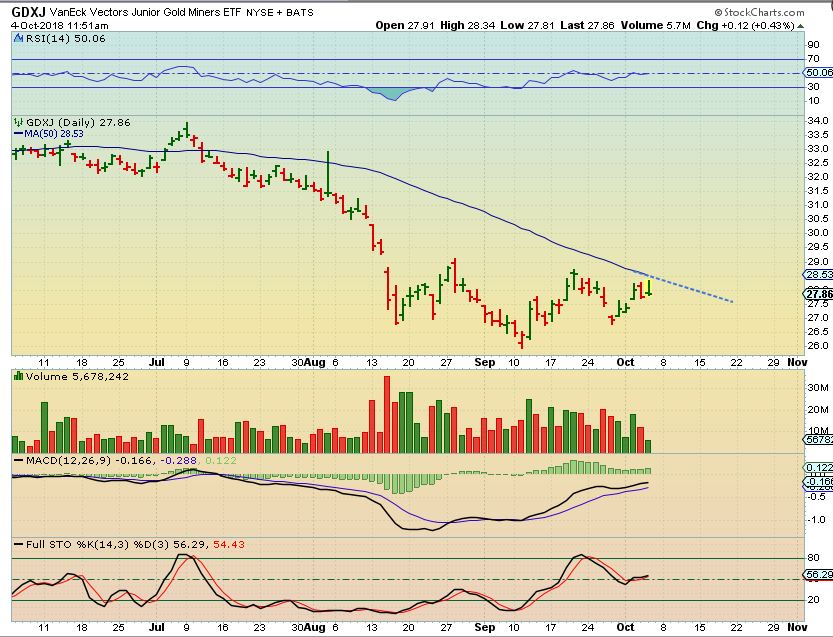Viewport: 833px width, 637px height.
Task: Click the 30M label on the volume axis
Action: (x=818, y=388)
